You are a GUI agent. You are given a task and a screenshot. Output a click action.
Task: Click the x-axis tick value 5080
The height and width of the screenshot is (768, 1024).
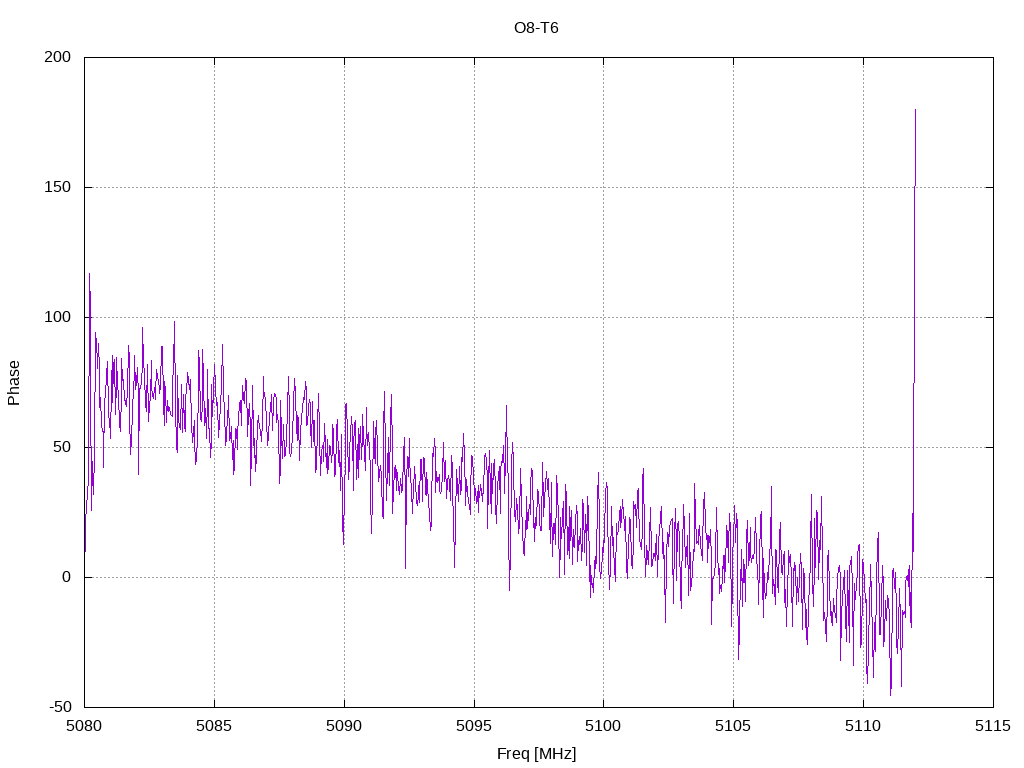pos(84,726)
